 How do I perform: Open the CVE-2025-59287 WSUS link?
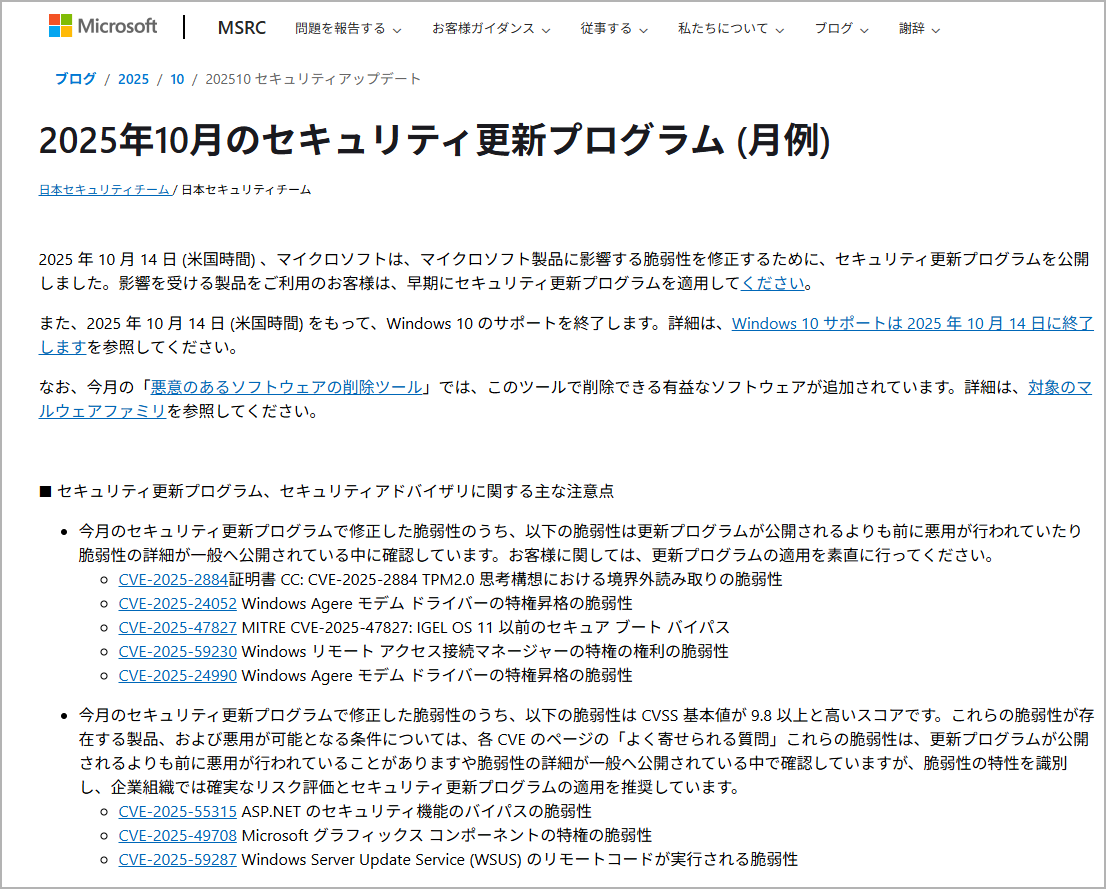[177, 859]
